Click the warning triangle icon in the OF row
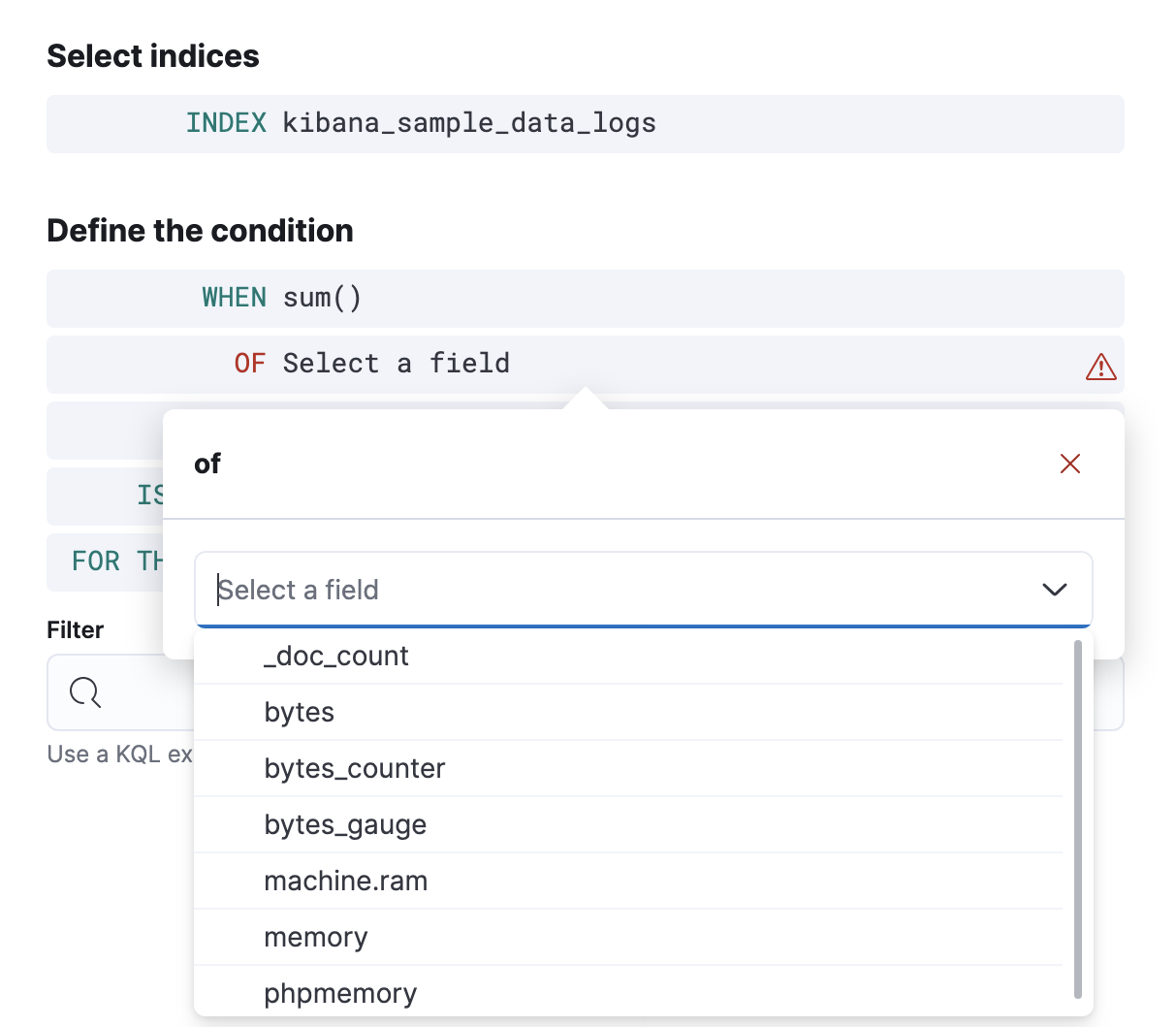 [1100, 367]
